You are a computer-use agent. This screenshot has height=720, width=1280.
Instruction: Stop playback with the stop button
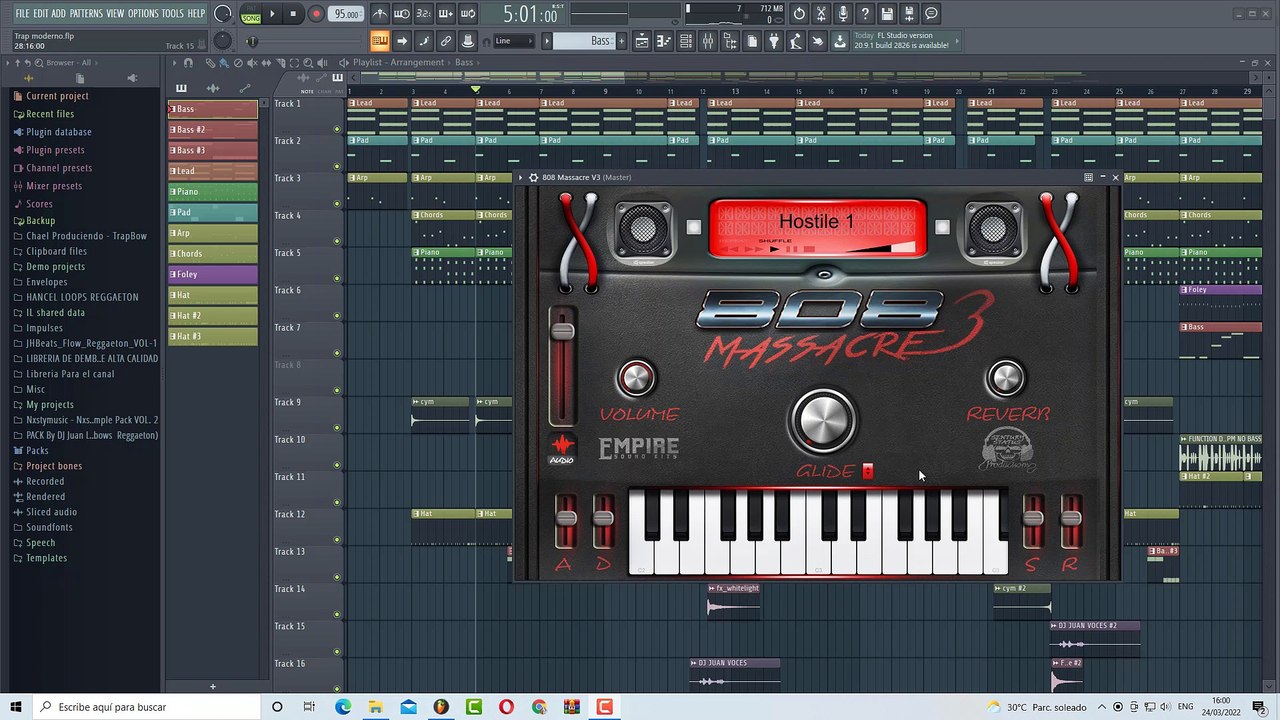[293, 14]
